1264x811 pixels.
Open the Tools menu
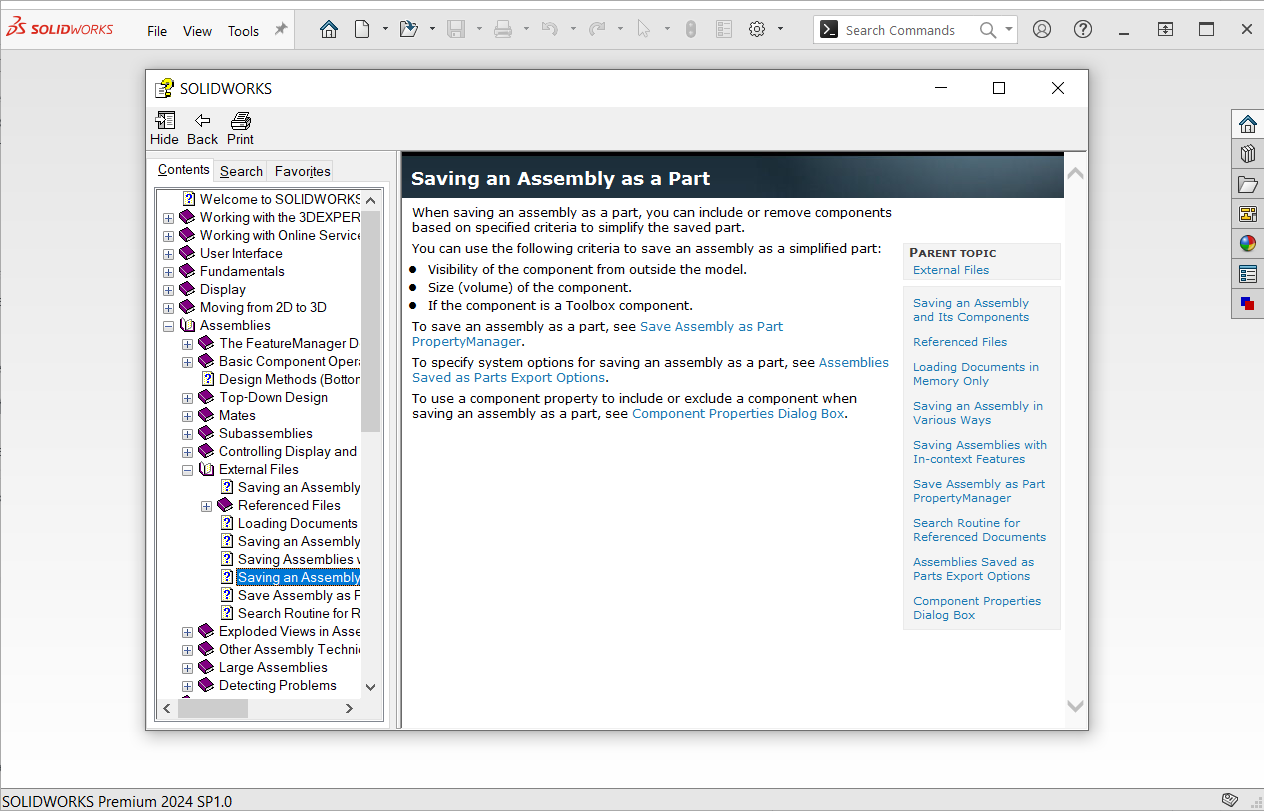point(243,30)
